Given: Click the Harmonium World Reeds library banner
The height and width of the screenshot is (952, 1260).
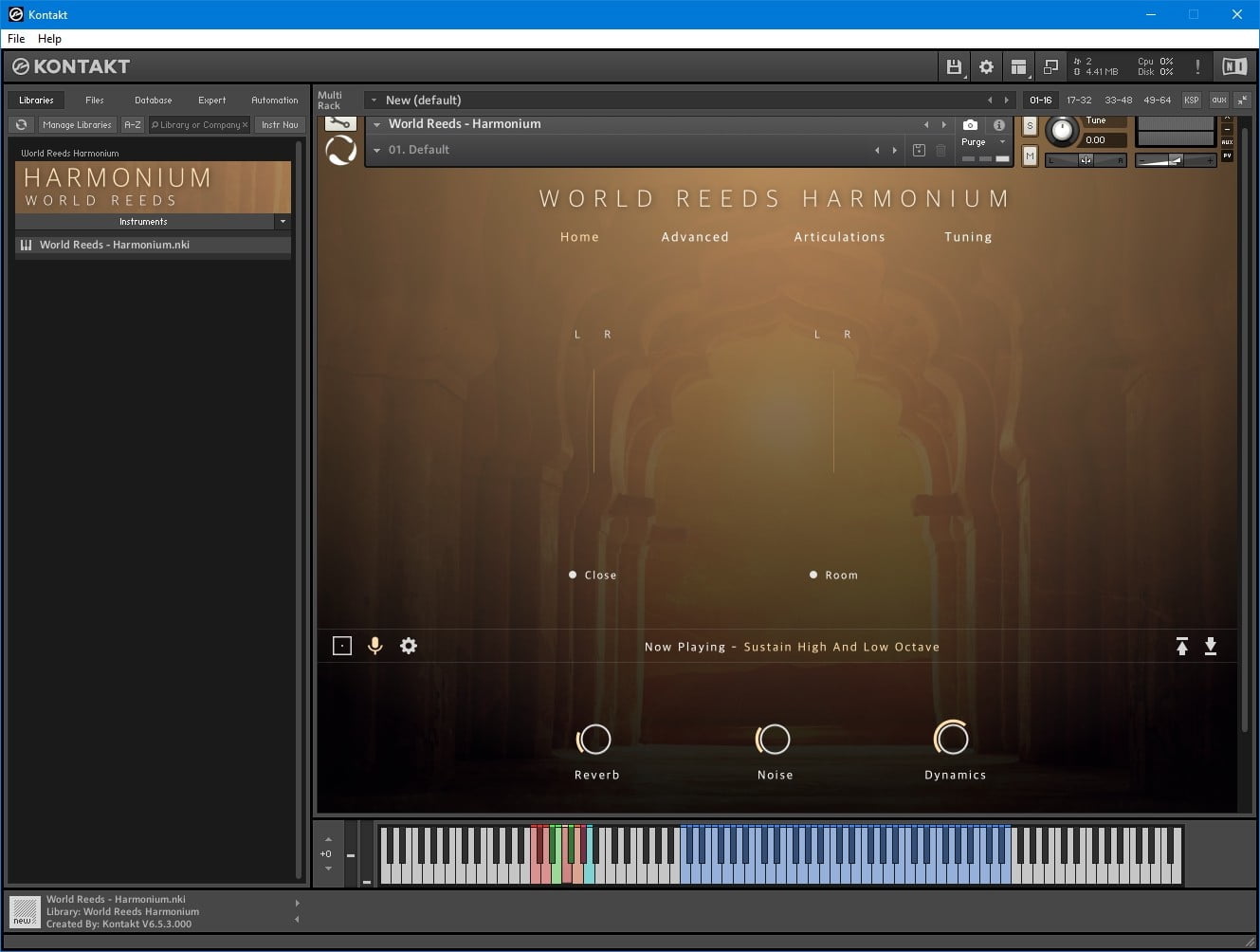Looking at the screenshot, I should click(153, 187).
